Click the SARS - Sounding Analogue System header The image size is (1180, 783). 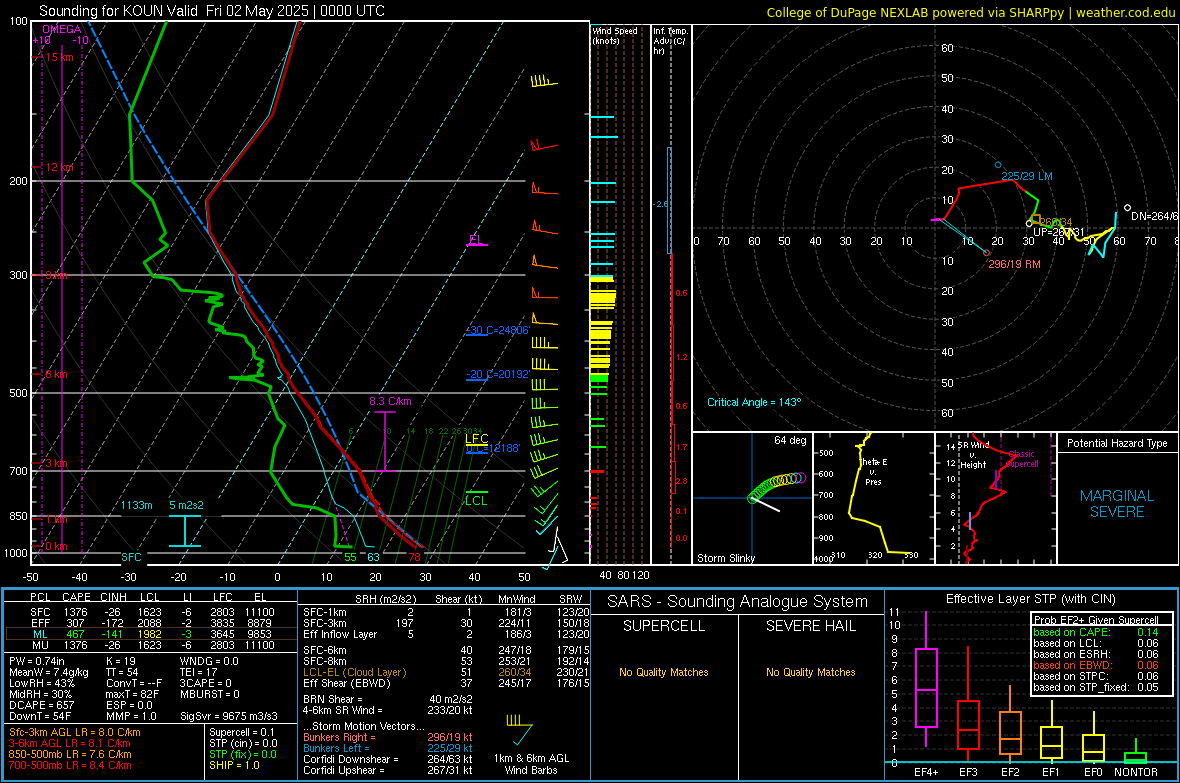(738, 602)
